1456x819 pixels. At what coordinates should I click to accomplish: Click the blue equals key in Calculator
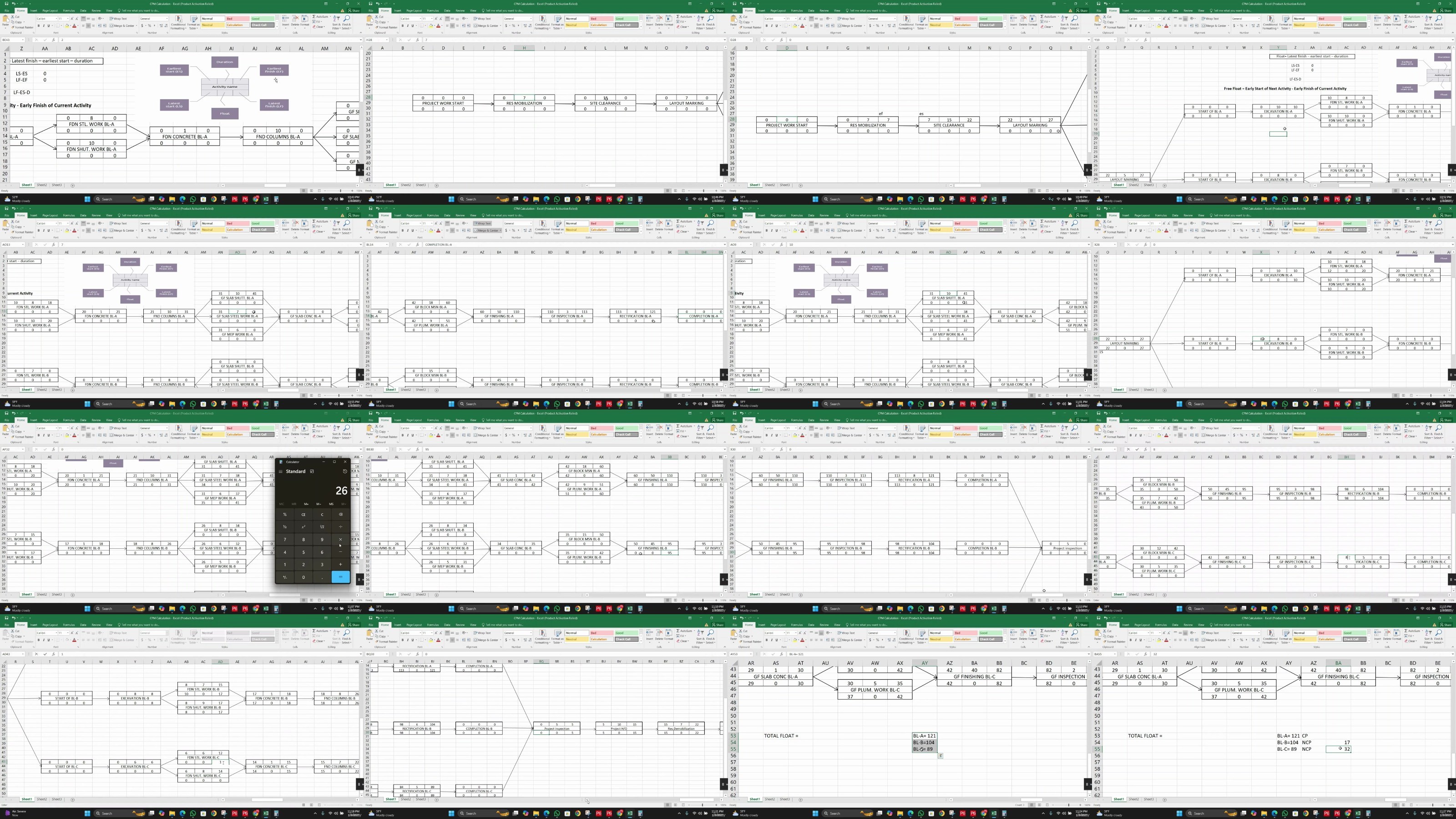pos(341,577)
